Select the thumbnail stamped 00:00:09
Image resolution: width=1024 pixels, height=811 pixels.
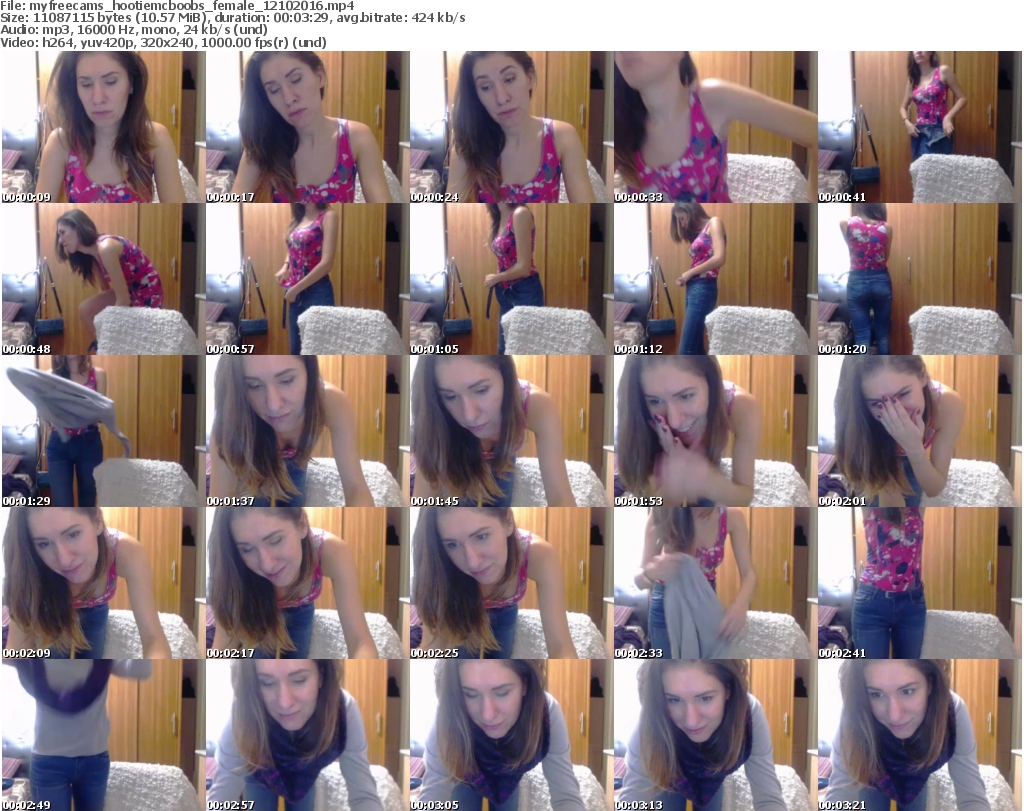point(103,127)
